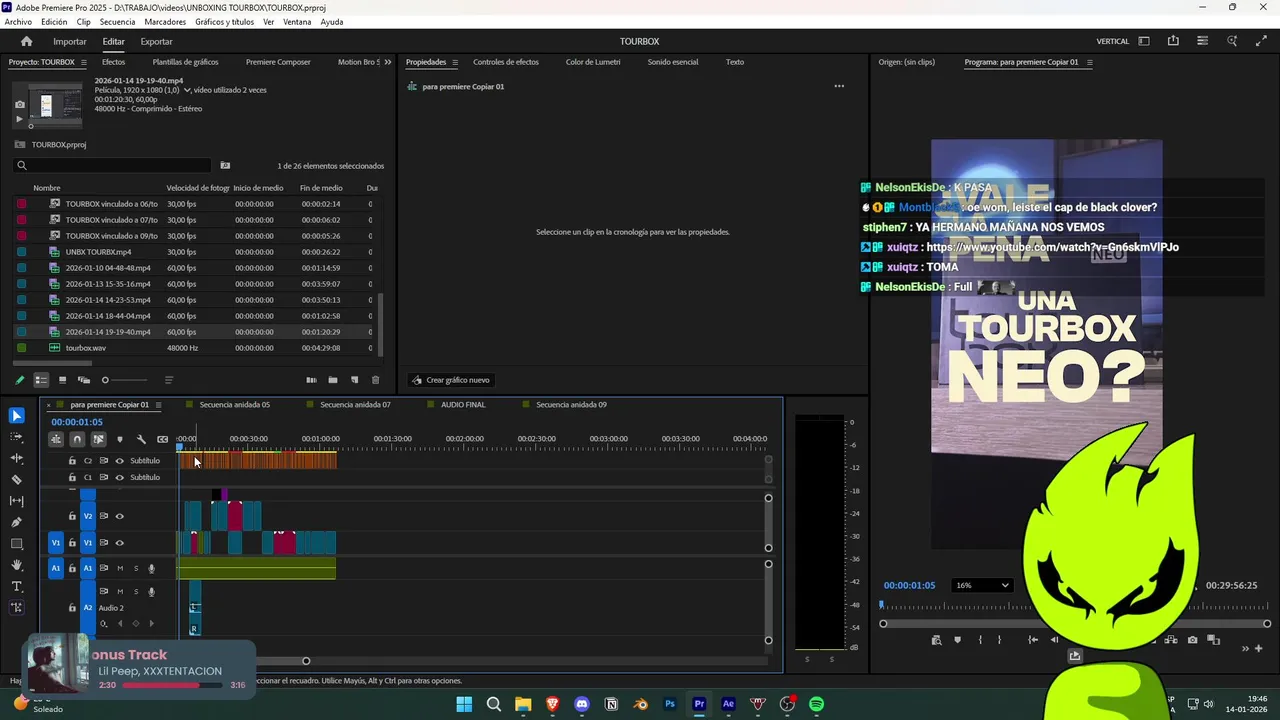Toggle visibility eye of track V2
The width and height of the screenshot is (1280, 720).
click(120, 516)
